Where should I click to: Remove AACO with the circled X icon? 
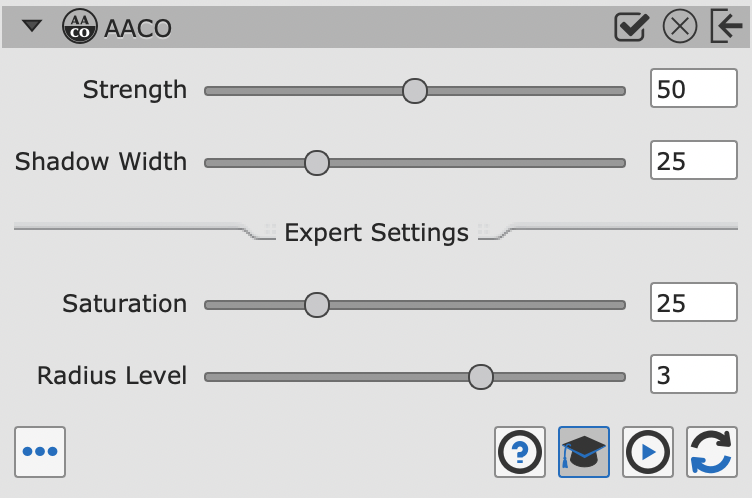(680, 26)
